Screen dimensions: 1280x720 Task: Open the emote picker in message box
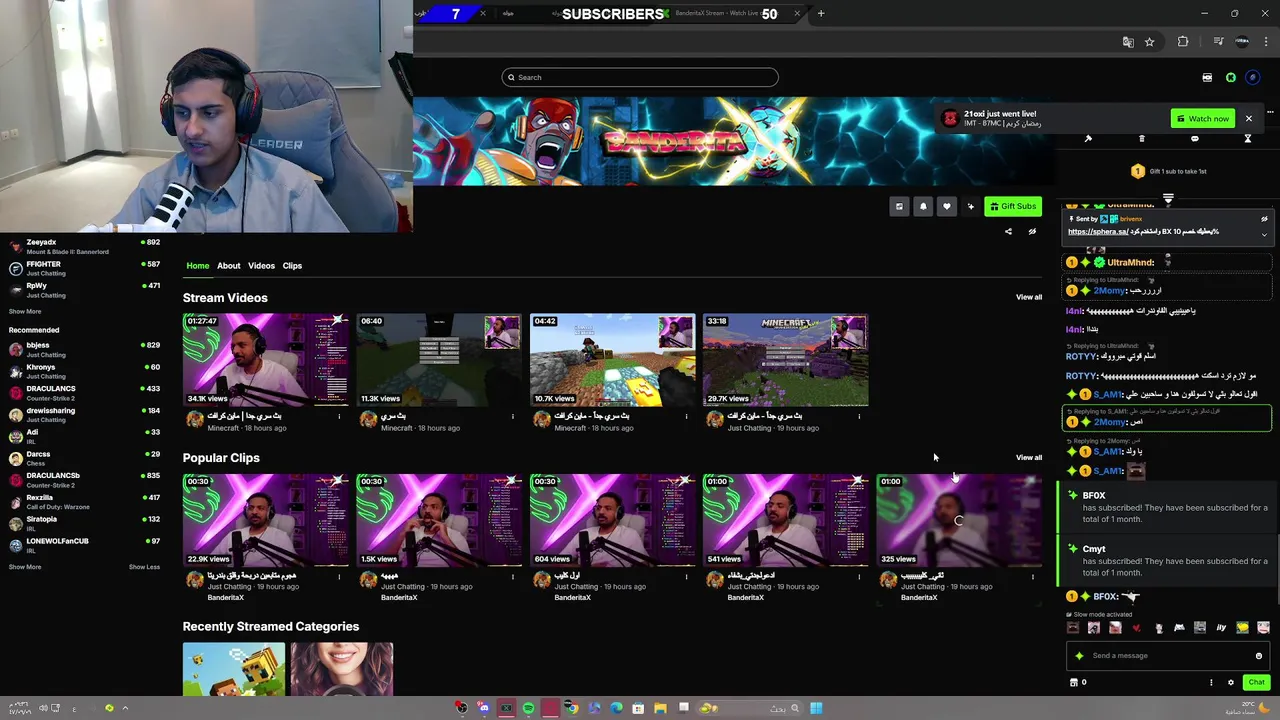1258,656
